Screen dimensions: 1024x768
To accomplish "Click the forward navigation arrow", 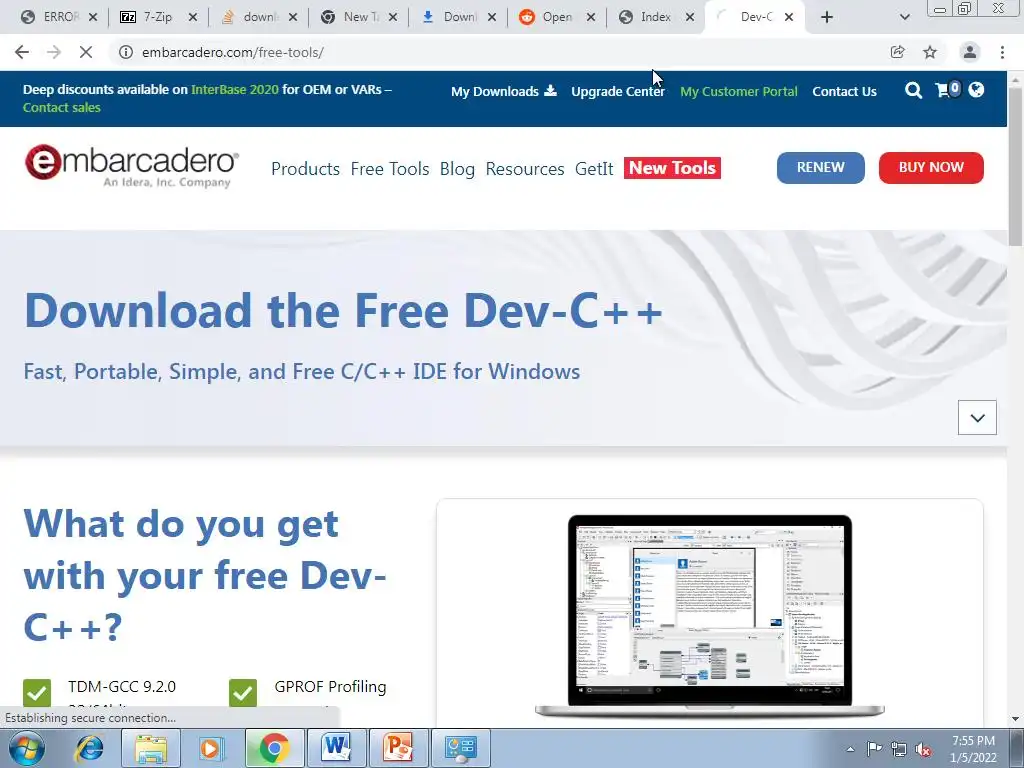I will coord(54,52).
